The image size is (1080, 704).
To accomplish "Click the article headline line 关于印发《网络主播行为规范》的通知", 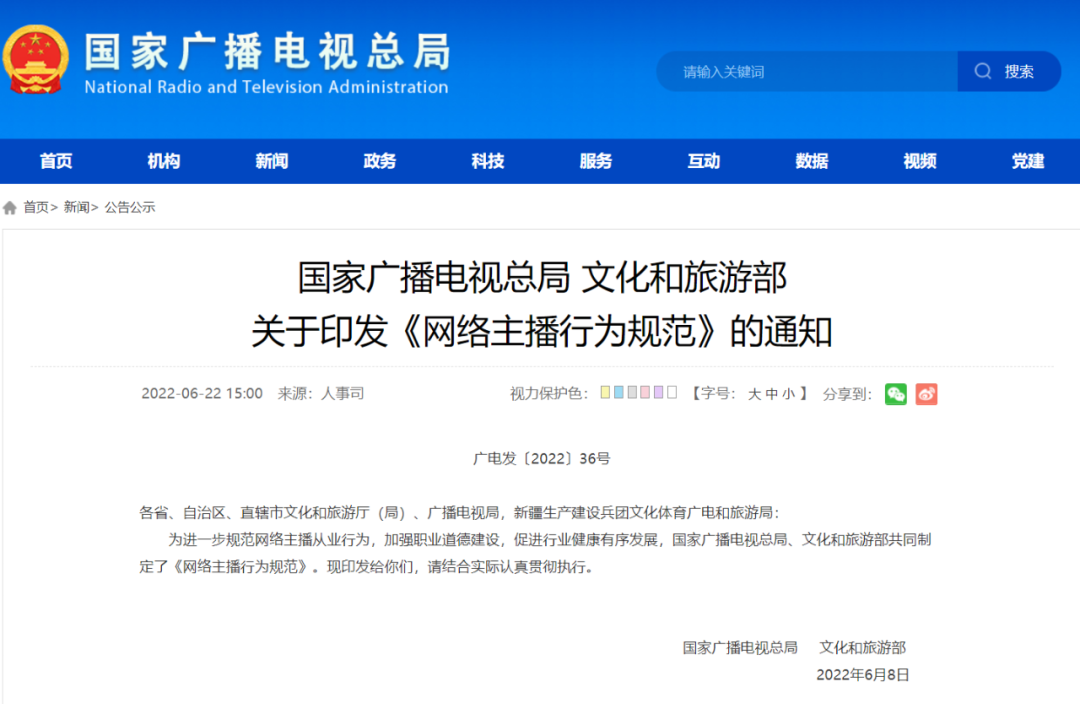I will (541, 331).
